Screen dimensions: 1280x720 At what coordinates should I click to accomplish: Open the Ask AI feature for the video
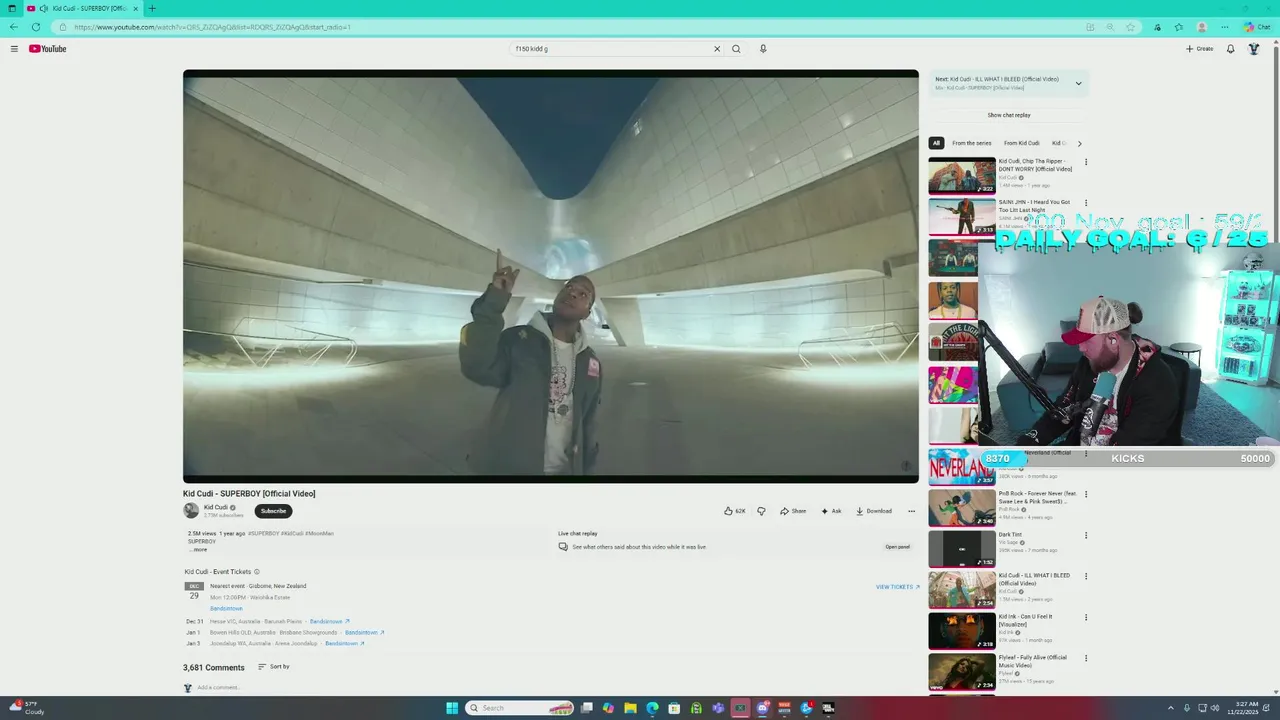(831, 511)
